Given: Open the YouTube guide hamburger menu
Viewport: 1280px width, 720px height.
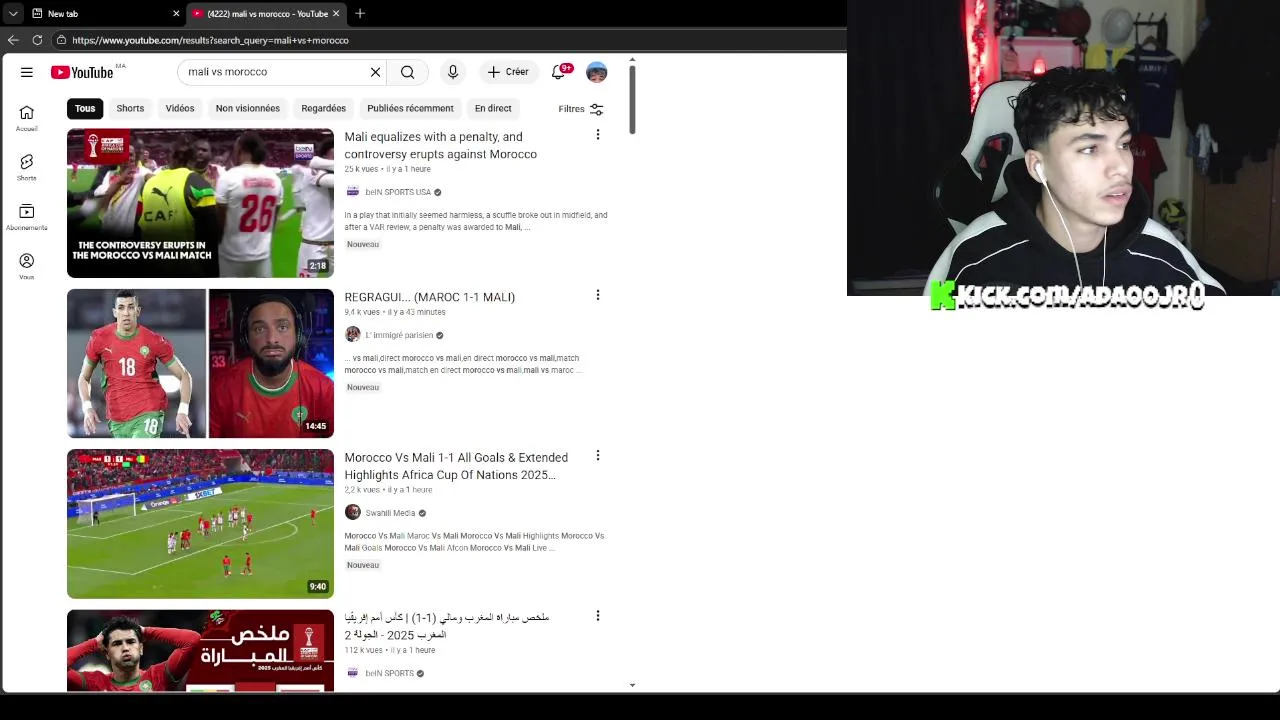Looking at the screenshot, I should (x=27, y=72).
